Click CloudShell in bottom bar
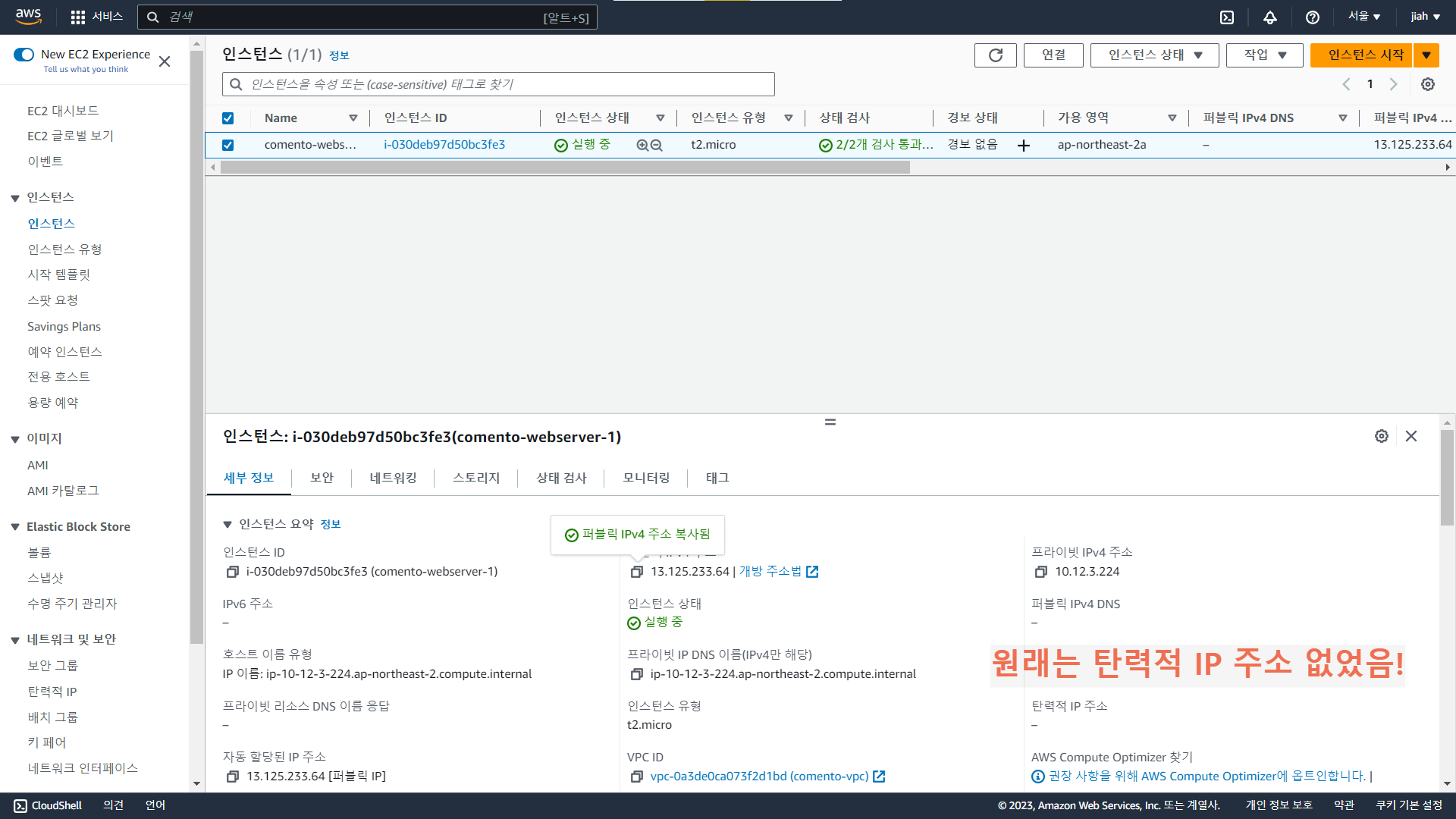The height and width of the screenshot is (819, 1456). 48,805
